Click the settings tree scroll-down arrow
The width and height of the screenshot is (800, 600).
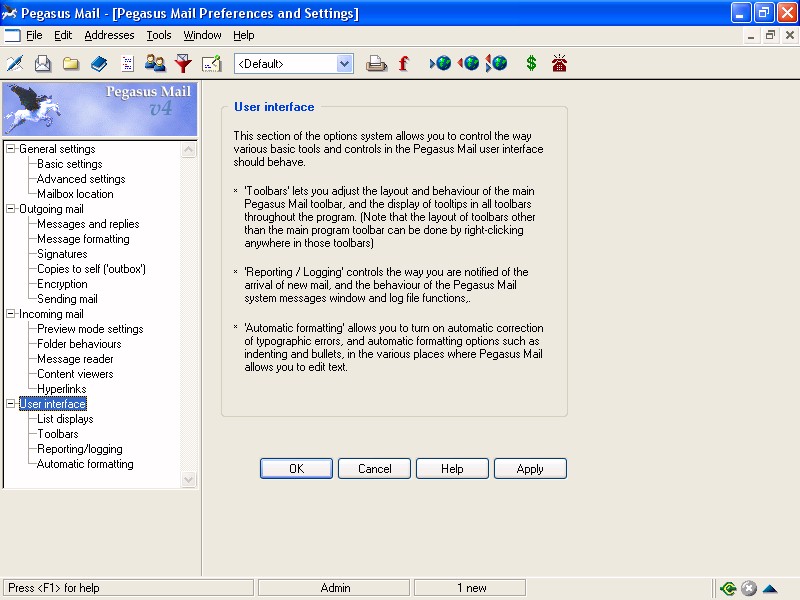pyautogui.click(x=188, y=479)
